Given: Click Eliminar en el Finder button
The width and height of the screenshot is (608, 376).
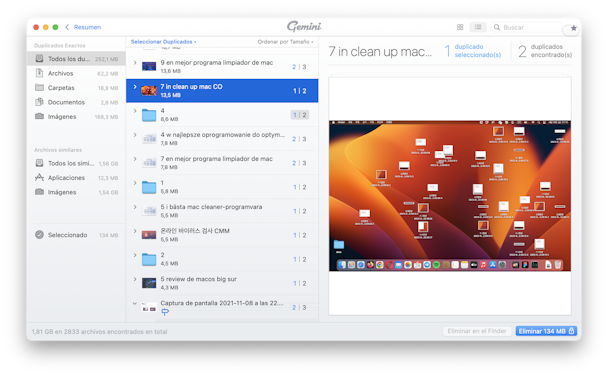Looking at the screenshot, I should tap(477, 331).
